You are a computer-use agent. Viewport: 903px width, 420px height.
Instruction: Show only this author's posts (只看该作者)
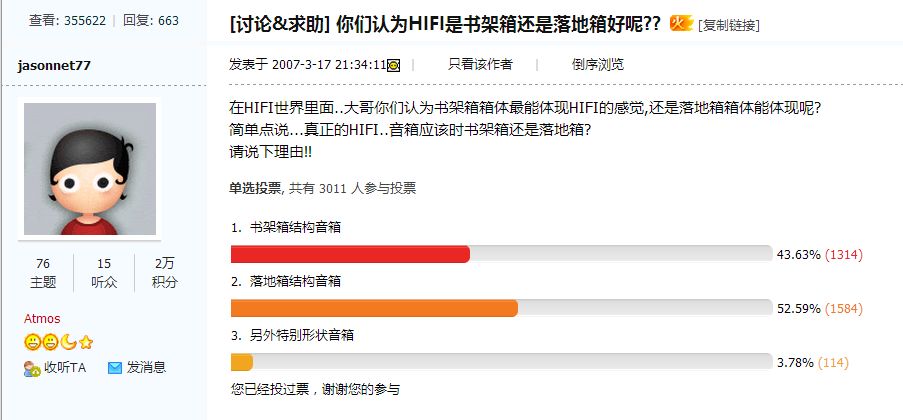480,64
